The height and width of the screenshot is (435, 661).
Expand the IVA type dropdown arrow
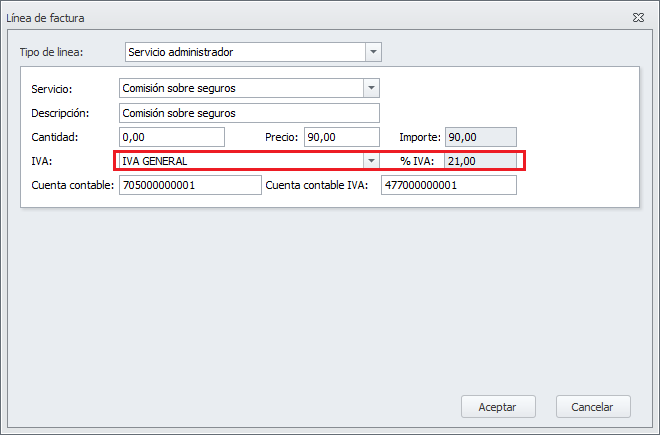[x=371, y=161]
